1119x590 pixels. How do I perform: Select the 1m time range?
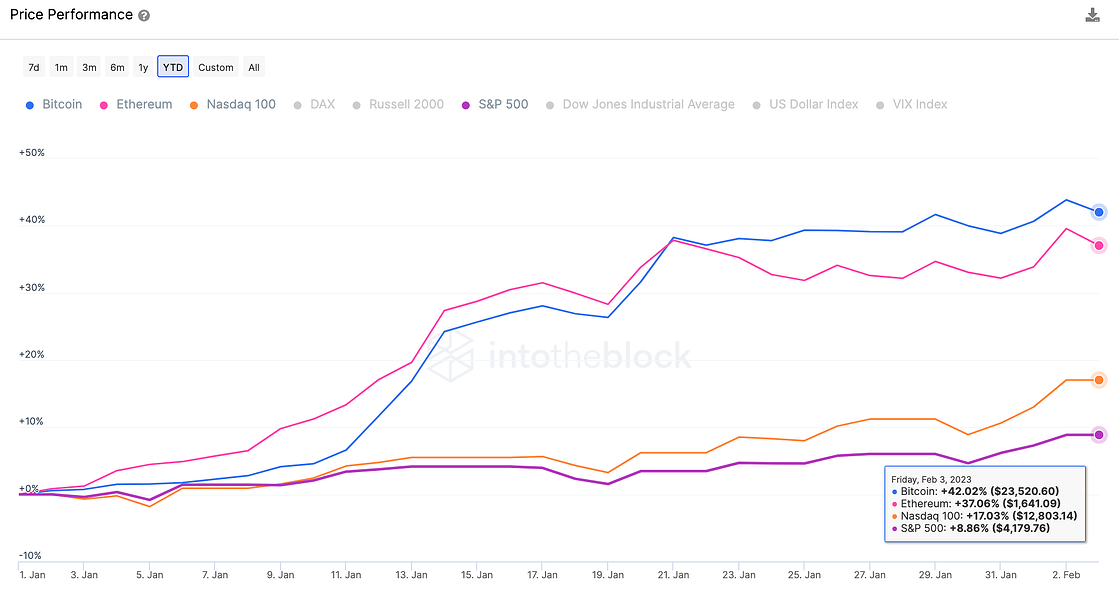coord(61,67)
